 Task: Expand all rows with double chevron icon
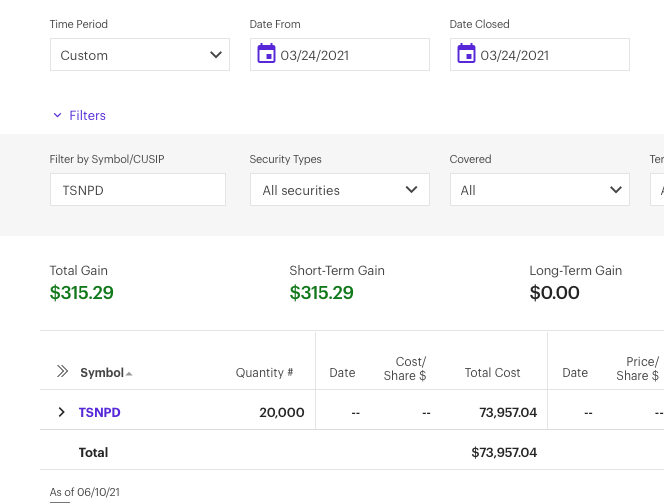coord(62,372)
